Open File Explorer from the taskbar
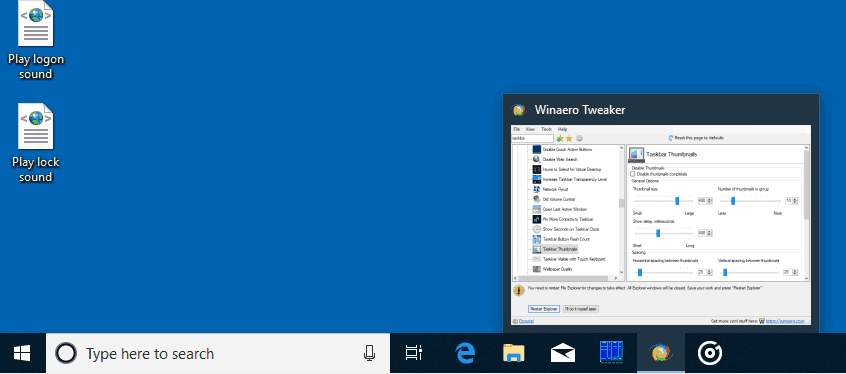 point(514,353)
